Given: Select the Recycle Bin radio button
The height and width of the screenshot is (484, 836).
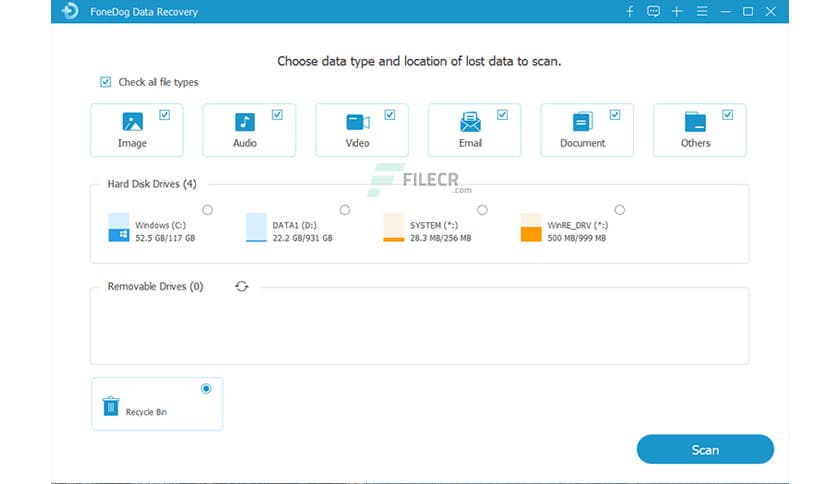Looking at the screenshot, I should point(206,389).
